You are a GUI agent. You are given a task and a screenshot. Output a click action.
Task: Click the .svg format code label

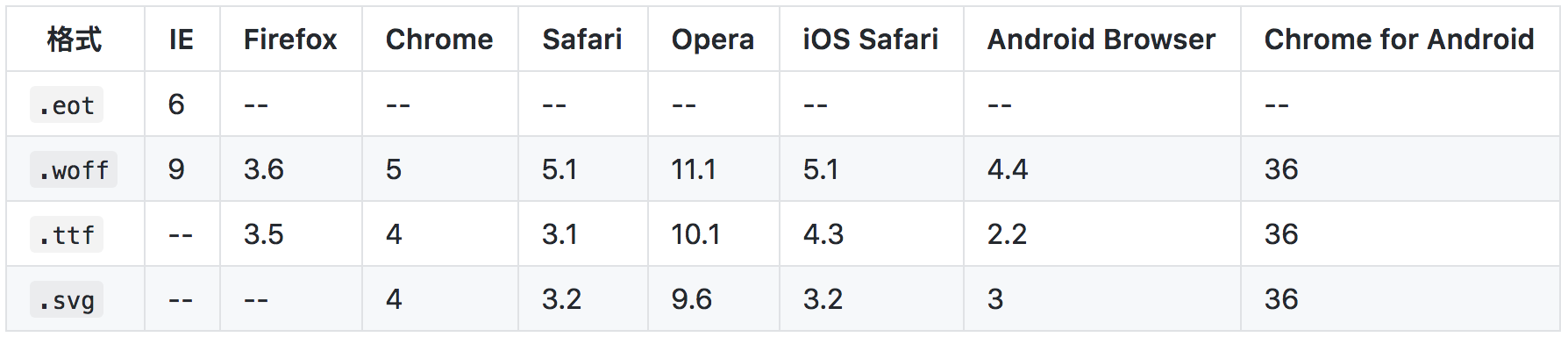[67, 299]
